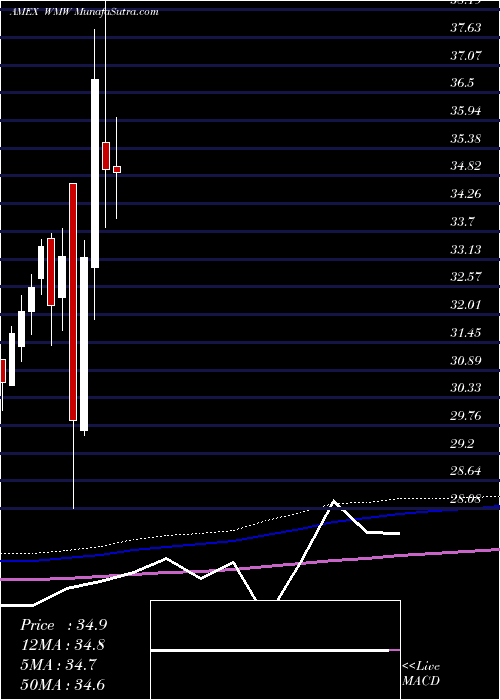Click the 29.2 price axis label
The height and width of the screenshot is (700, 500).
pyautogui.click(x=462, y=443)
